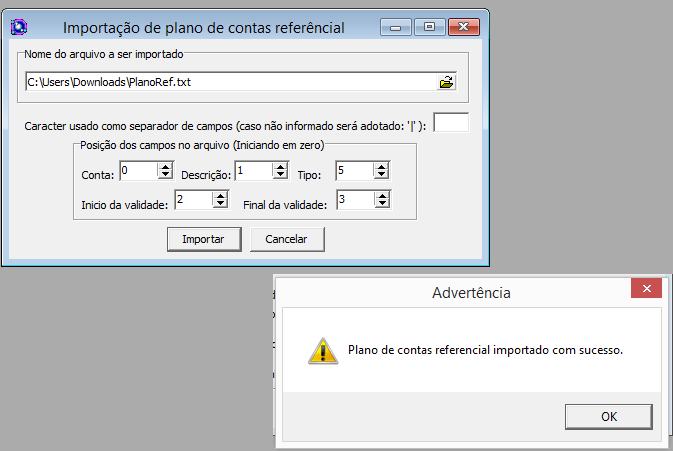
Task: Click the 'Posição dos campos no arquivo' label
Action: point(202,145)
